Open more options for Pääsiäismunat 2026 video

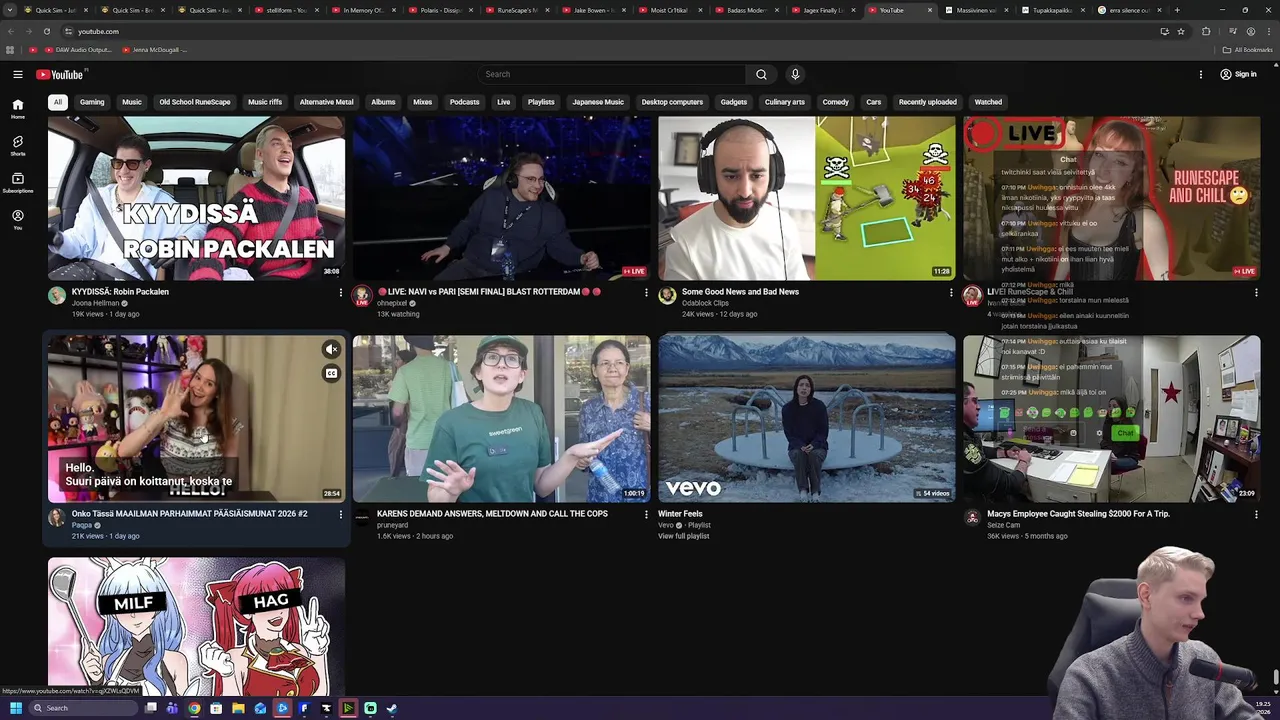pos(340,515)
